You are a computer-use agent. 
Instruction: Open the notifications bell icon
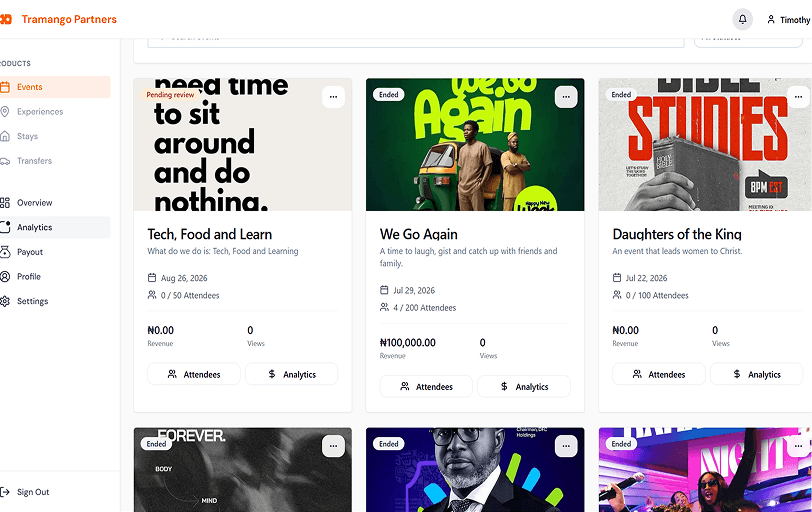click(742, 19)
